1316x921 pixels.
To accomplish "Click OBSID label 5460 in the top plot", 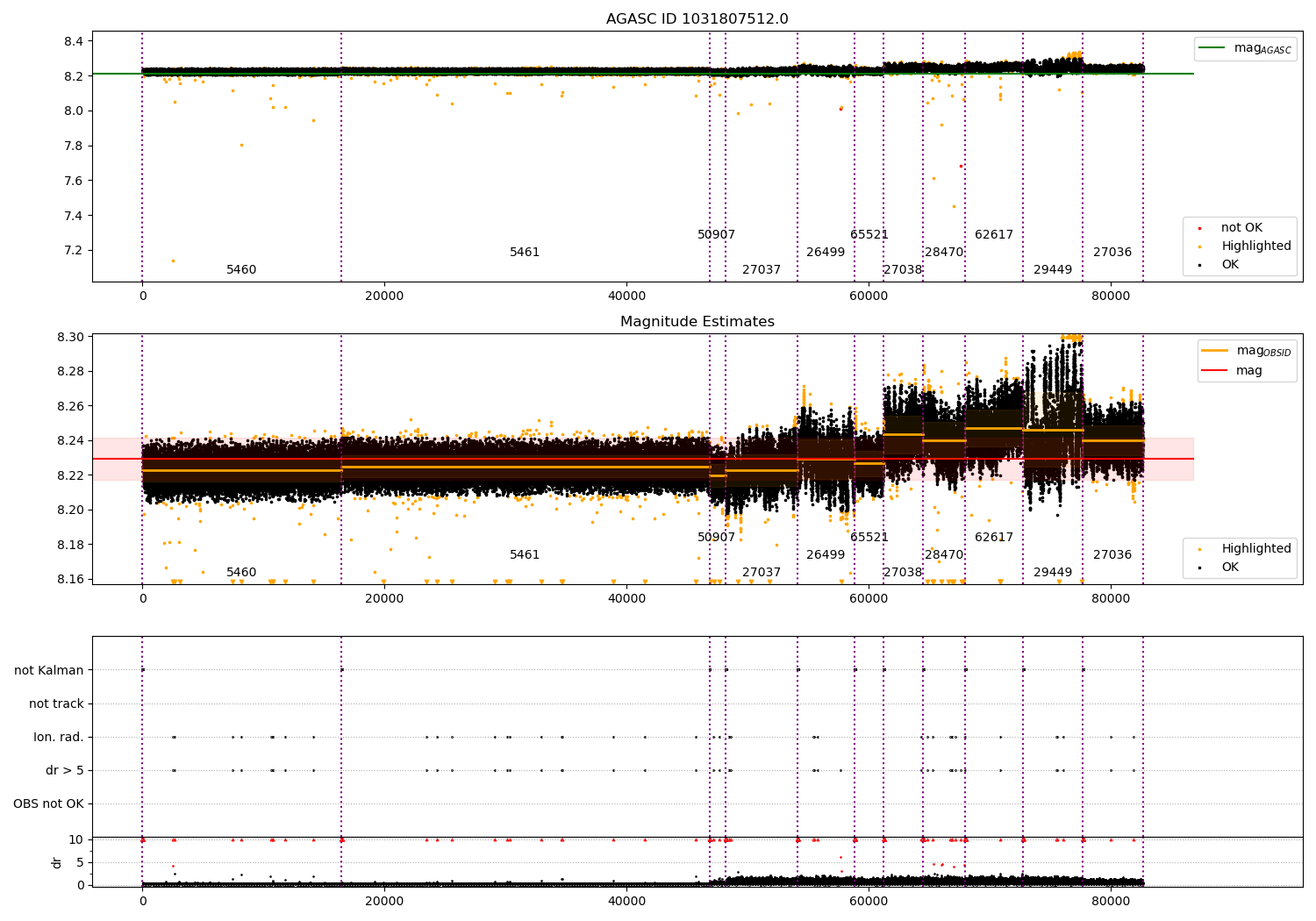I will click(x=241, y=270).
